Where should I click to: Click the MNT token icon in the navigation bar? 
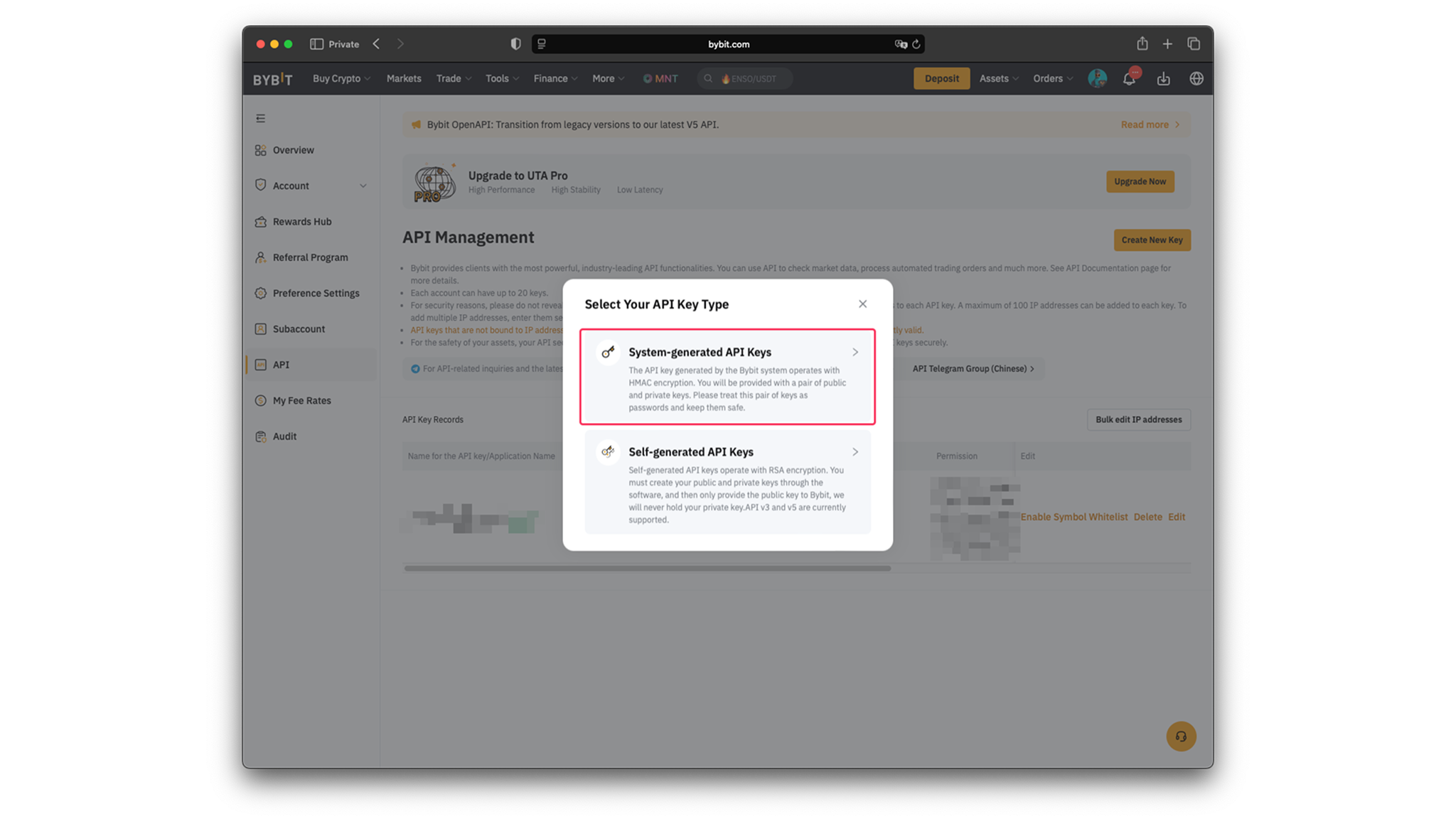click(x=648, y=79)
